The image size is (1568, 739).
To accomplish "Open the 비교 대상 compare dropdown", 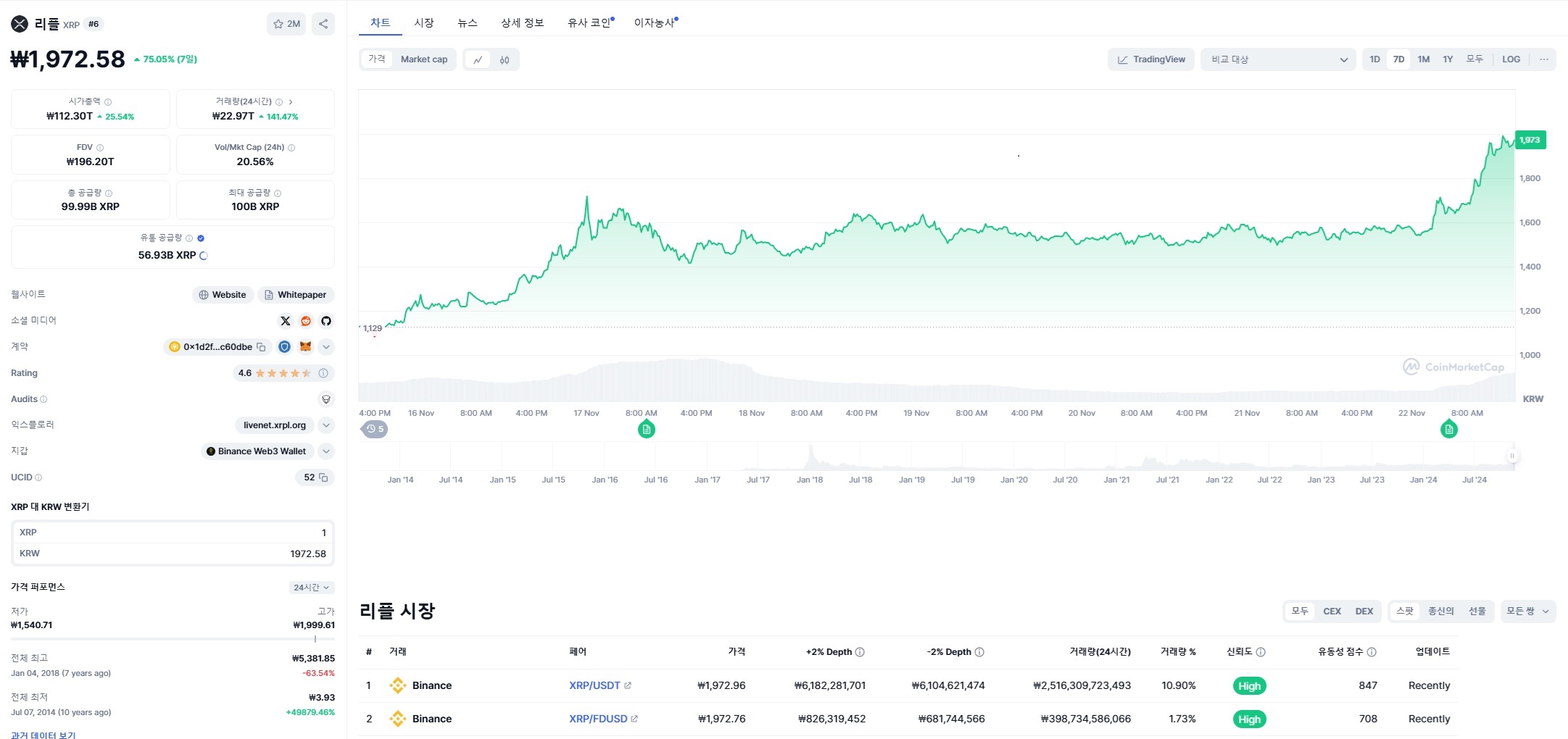I will pos(1278,59).
